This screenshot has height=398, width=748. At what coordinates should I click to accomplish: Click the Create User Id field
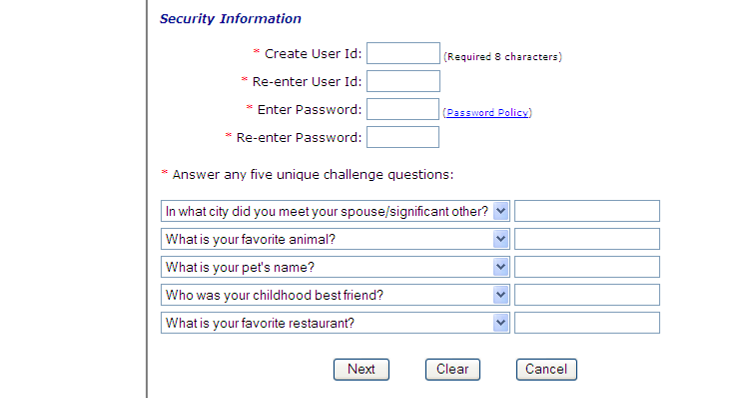(403, 53)
